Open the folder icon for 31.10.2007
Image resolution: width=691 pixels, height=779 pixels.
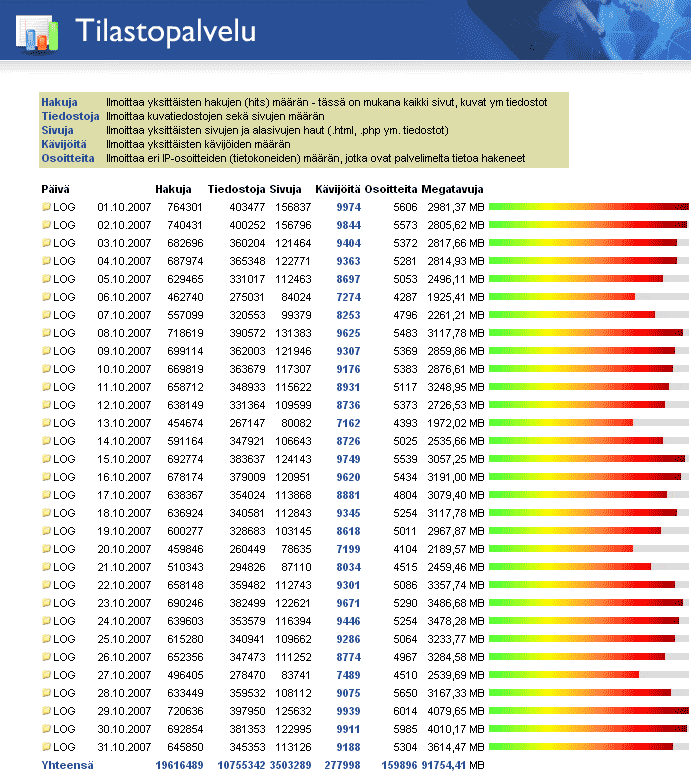(47, 747)
